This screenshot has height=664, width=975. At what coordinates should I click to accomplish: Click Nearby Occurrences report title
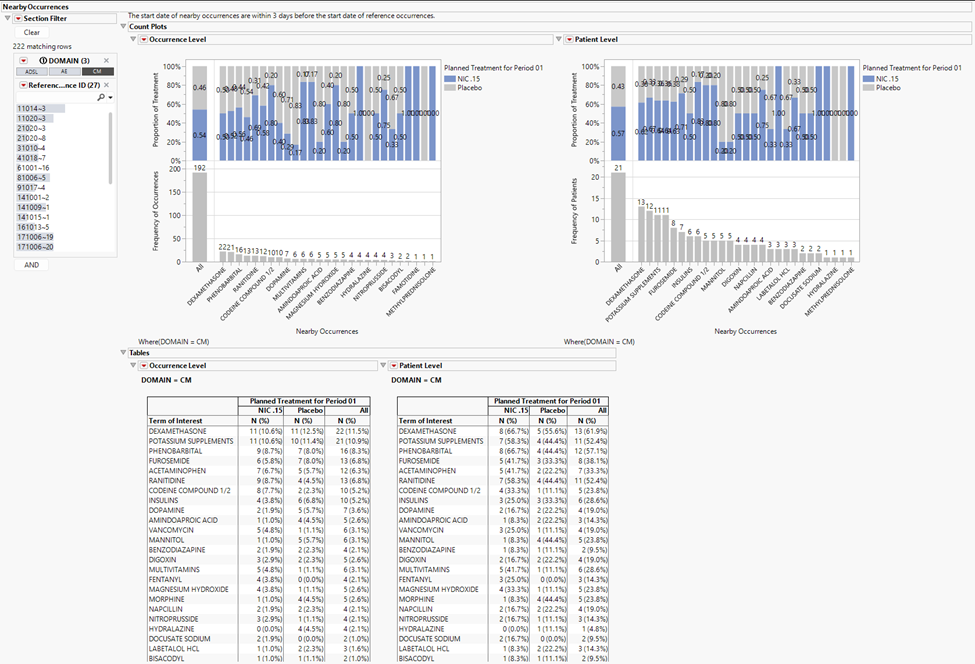pyautogui.click(x=35, y=7)
